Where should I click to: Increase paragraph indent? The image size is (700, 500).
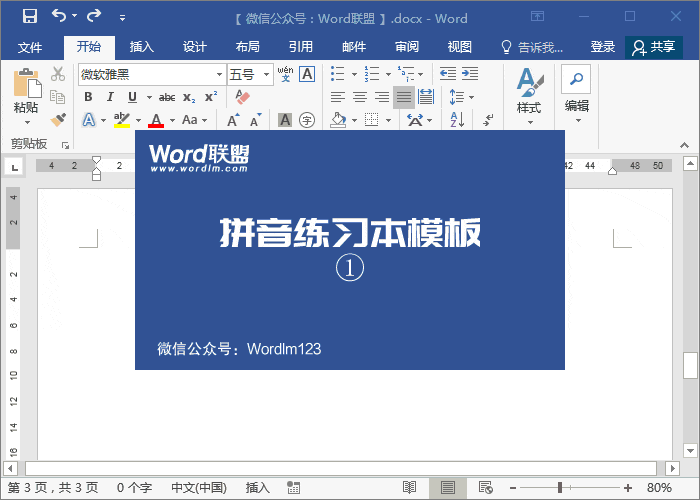click(x=470, y=74)
